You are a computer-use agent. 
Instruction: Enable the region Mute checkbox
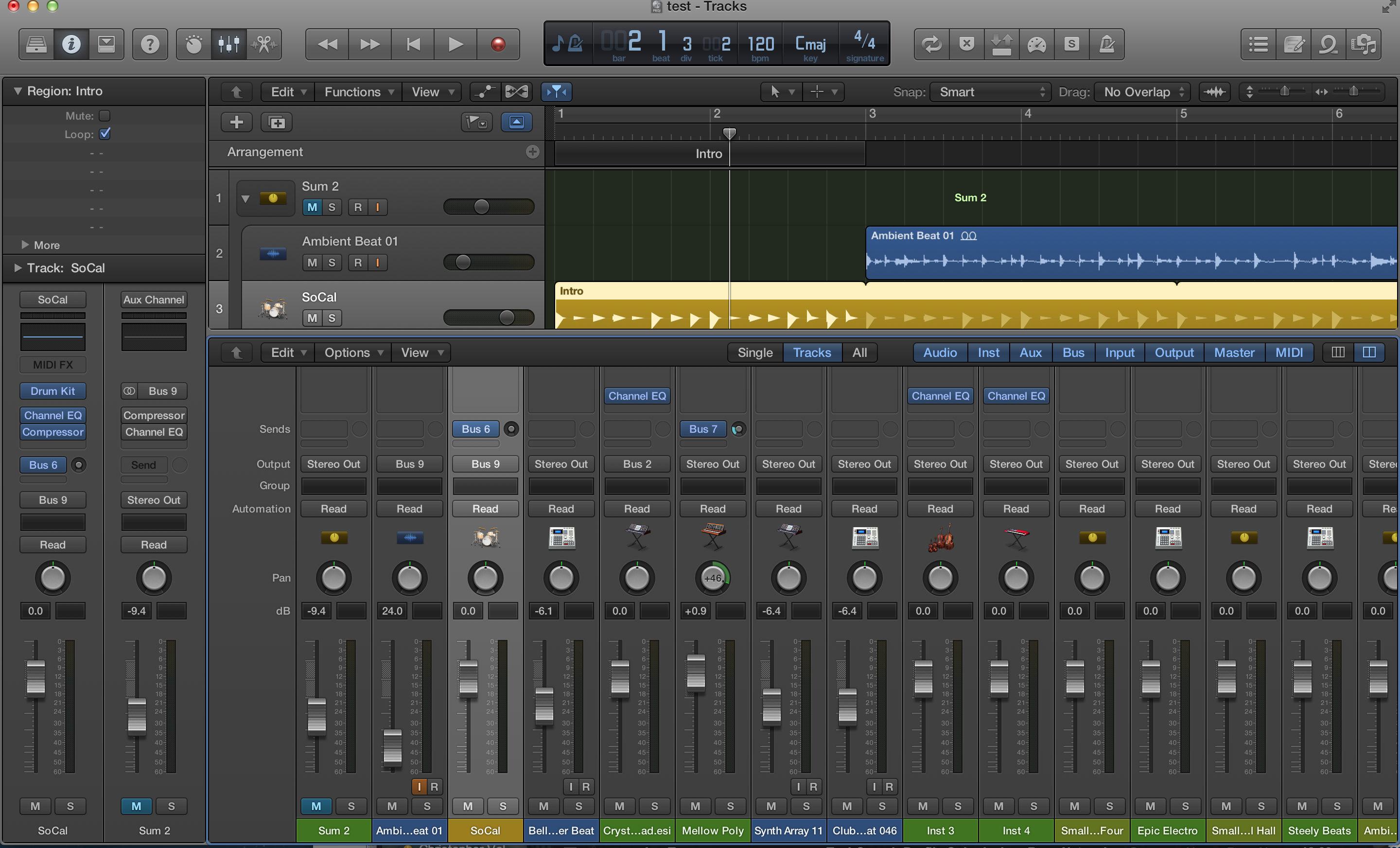click(x=105, y=116)
